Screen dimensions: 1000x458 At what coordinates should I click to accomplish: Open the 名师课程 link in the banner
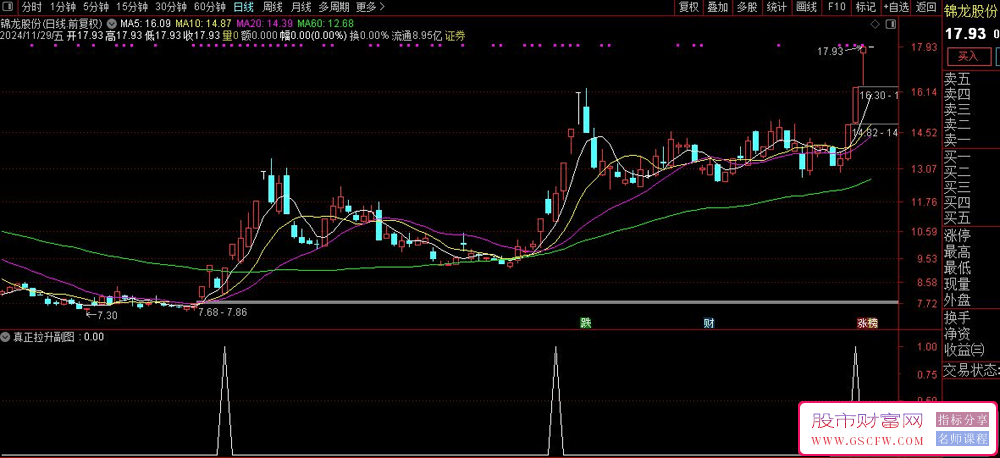click(x=962, y=439)
